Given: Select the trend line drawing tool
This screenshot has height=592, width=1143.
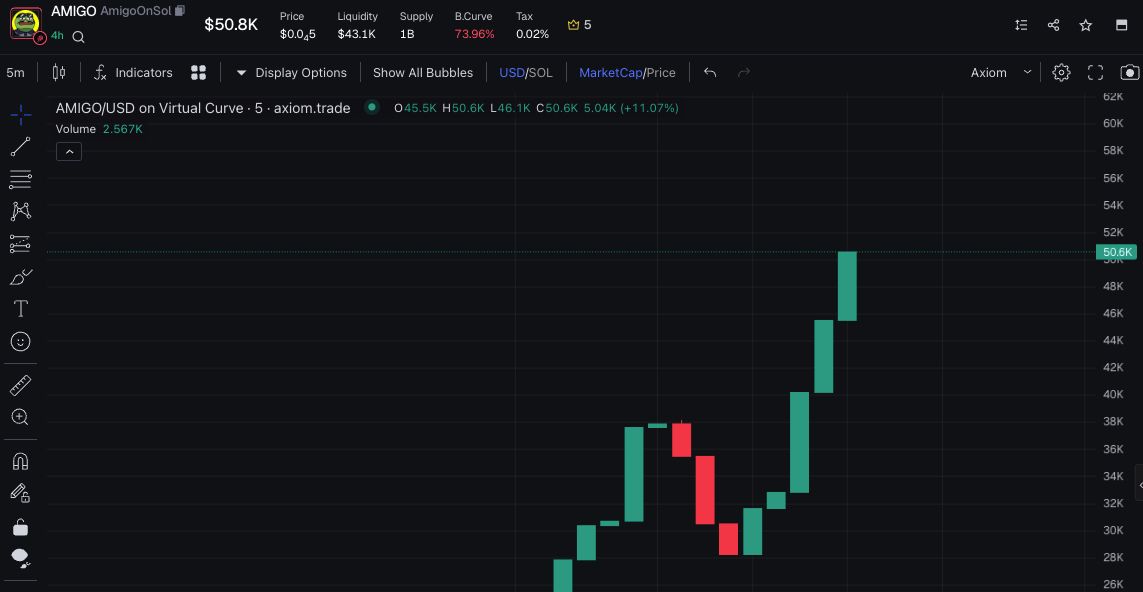Looking at the screenshot, I should pos(20,147).
